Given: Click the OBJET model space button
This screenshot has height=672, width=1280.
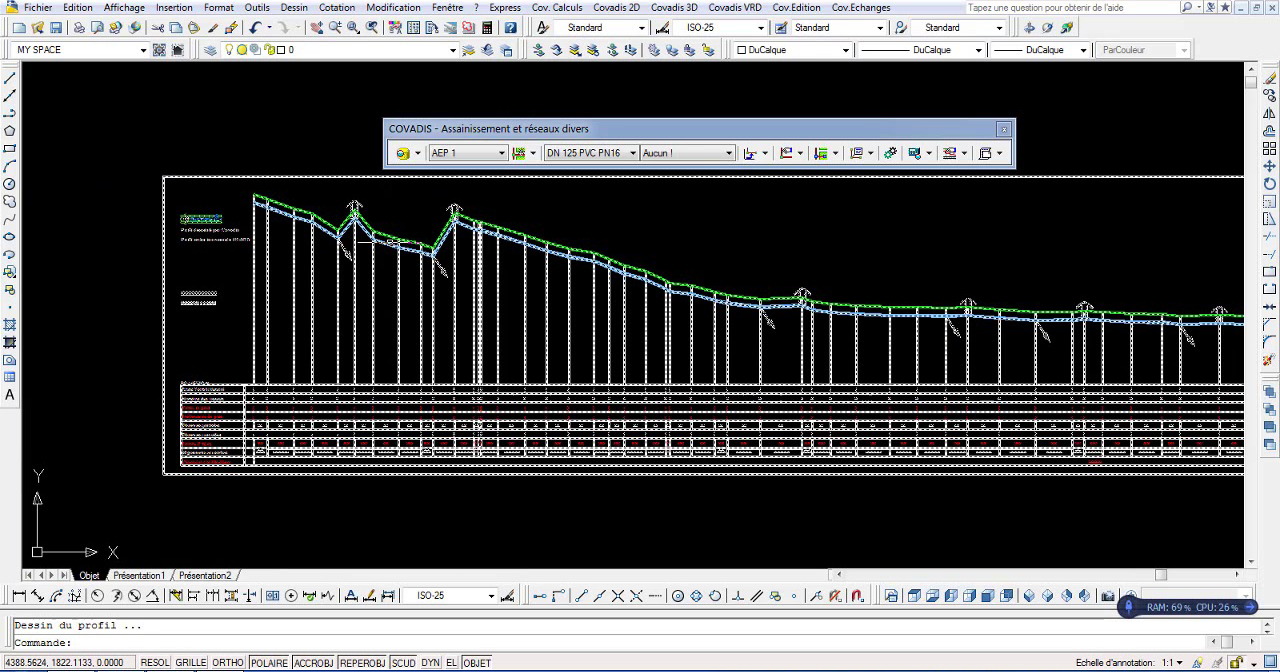Looking at the screenshot, I should point(477,663).
